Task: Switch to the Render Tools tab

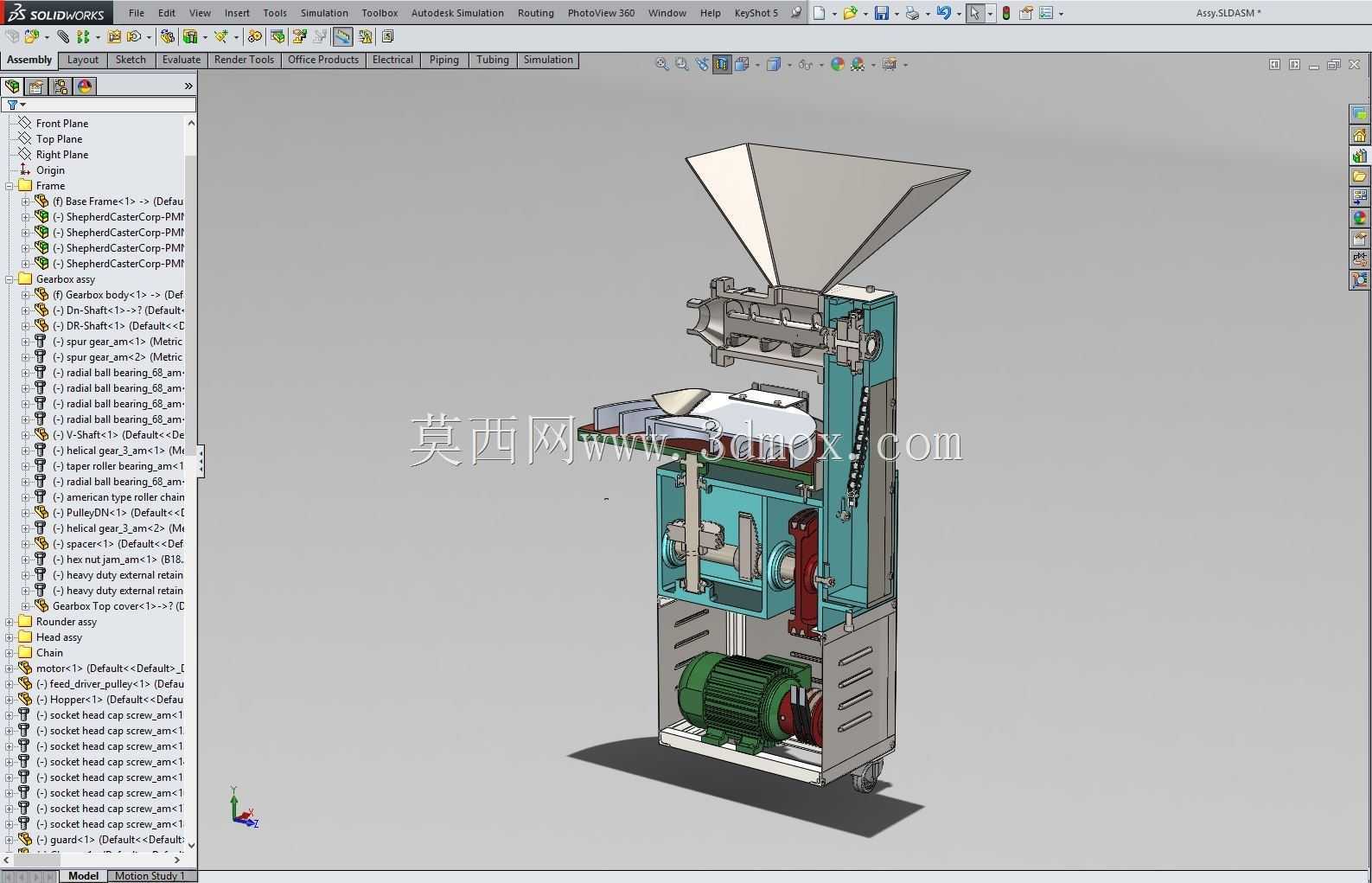Action: tap(244, 60)
